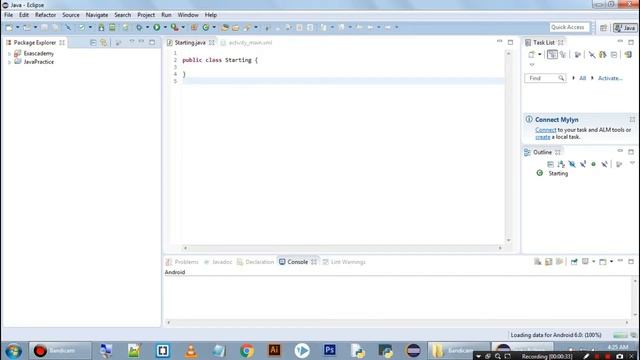Expand the All tasks filter arrow
This screenshot has height=360, width=640.
tap(573, 78)
